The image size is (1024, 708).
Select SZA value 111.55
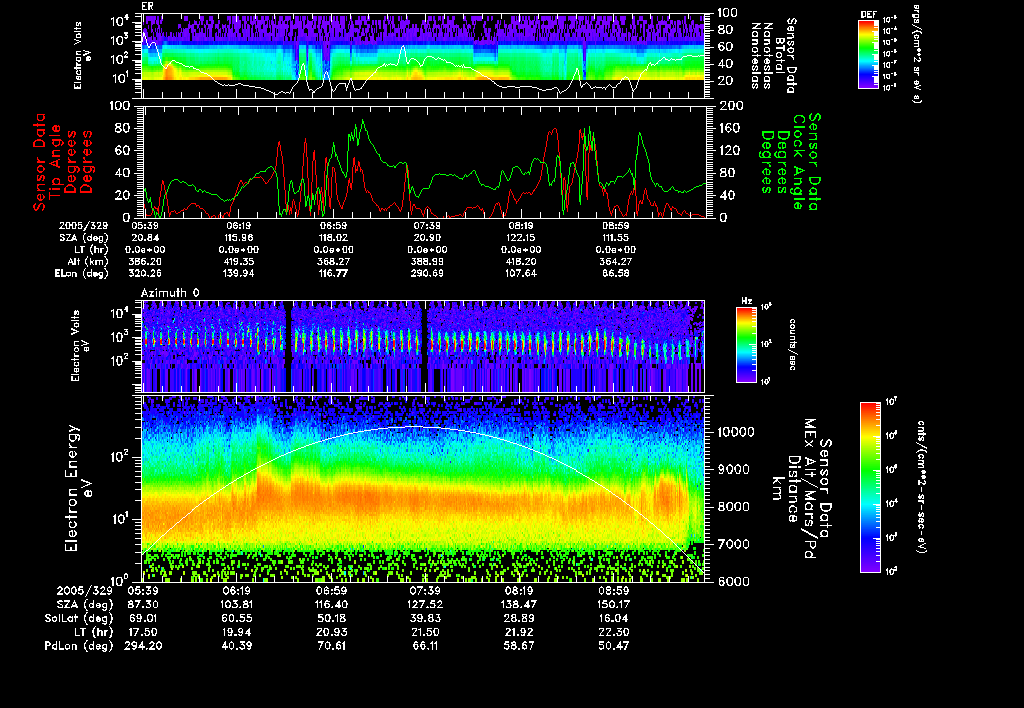pyautogui.click(x=615, y=238)
